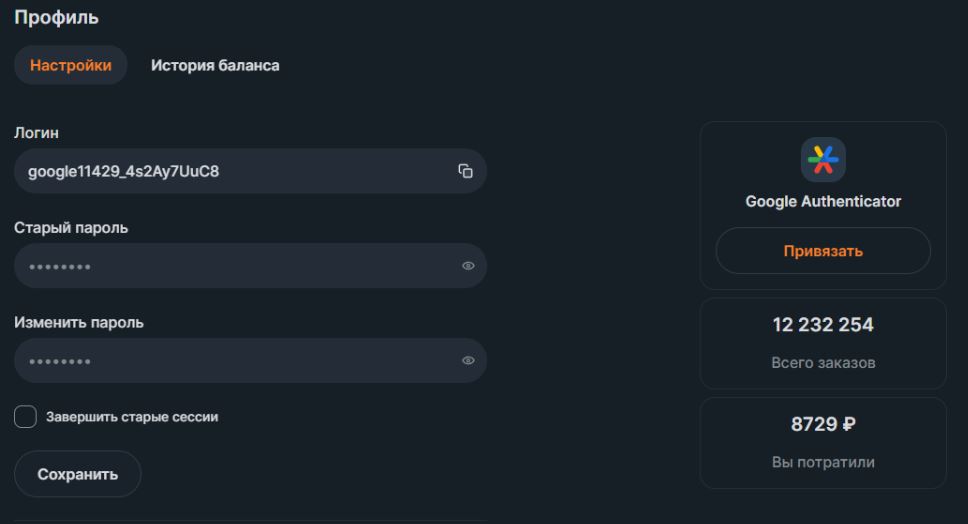The image size is (968, 524).
Task: Click into the 'Старый пароль' field
Action: coord(250,266)
